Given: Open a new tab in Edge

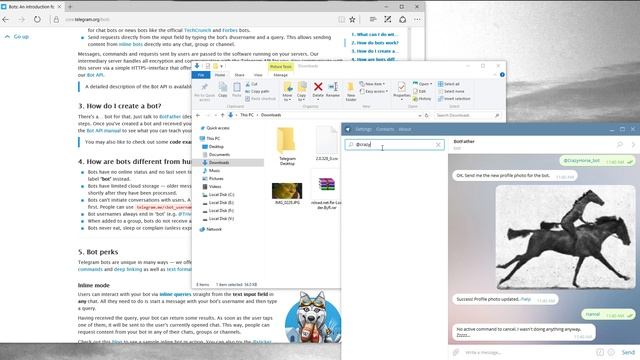Looking at the screenshot, I should pos(70,7).
